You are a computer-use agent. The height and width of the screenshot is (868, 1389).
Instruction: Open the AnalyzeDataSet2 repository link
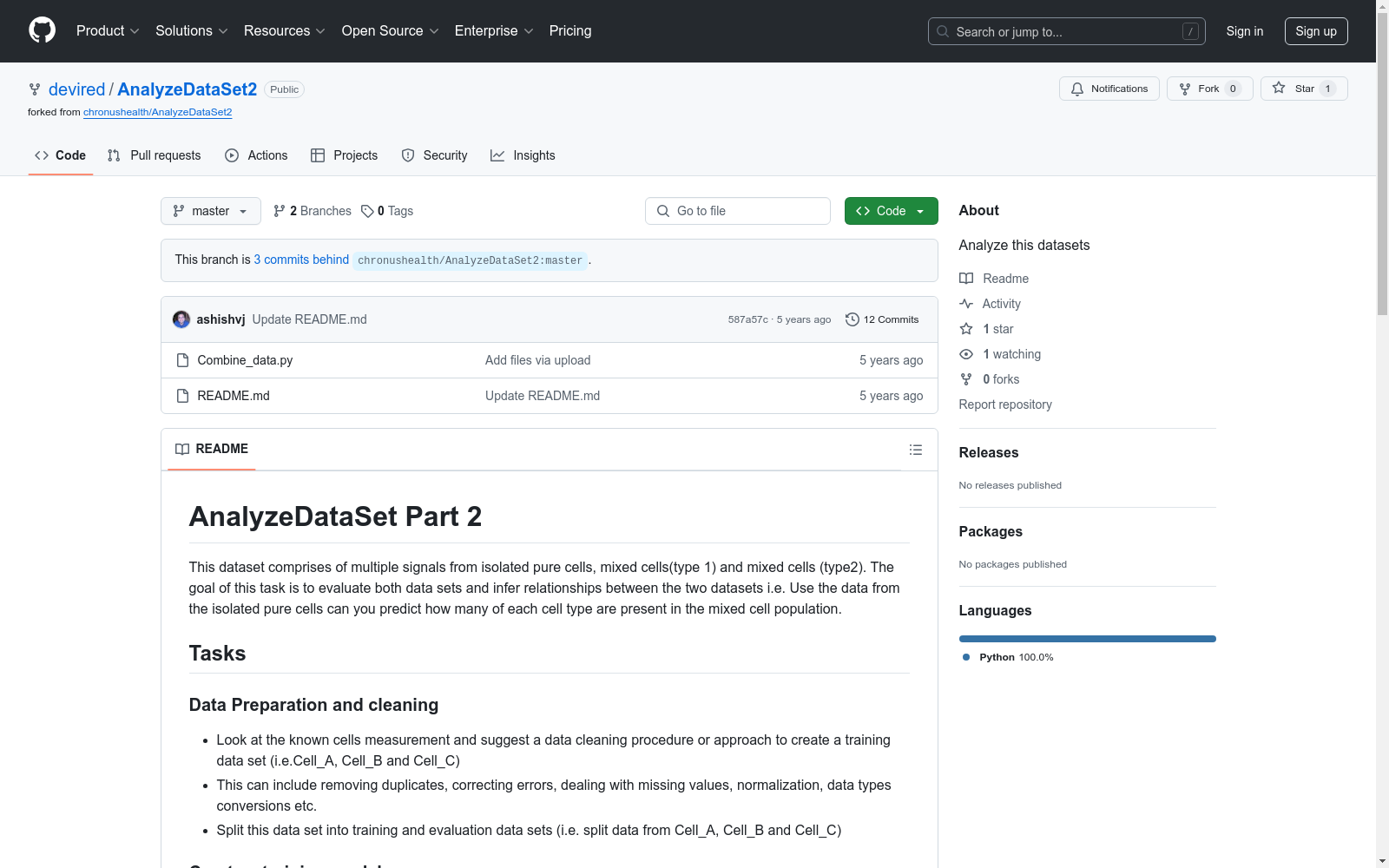point(187,89)
